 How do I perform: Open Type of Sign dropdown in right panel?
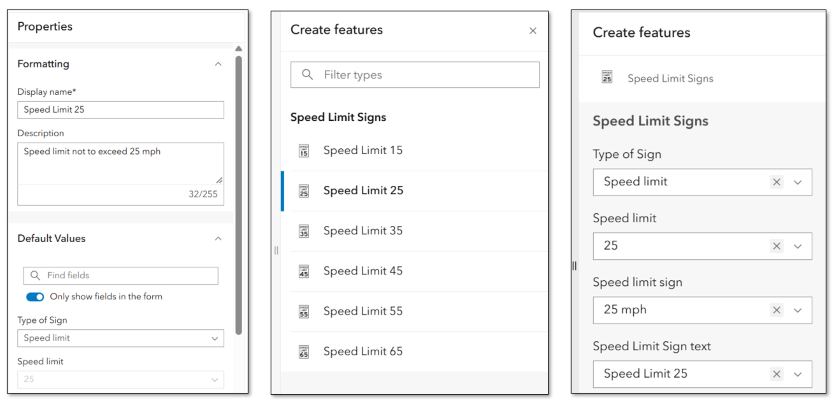click(798, 182)
